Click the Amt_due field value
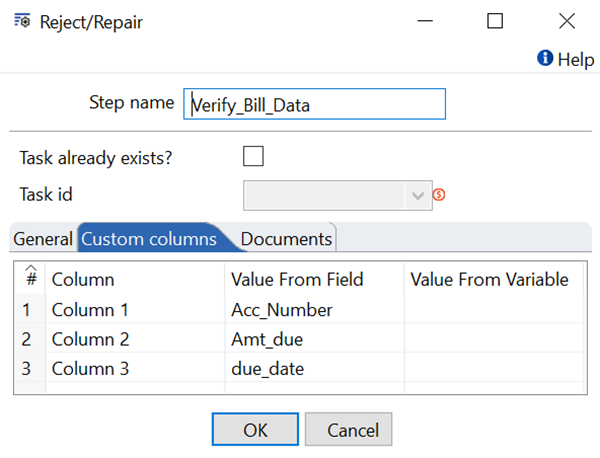This screenshot has width=600, height=458. 314,339
